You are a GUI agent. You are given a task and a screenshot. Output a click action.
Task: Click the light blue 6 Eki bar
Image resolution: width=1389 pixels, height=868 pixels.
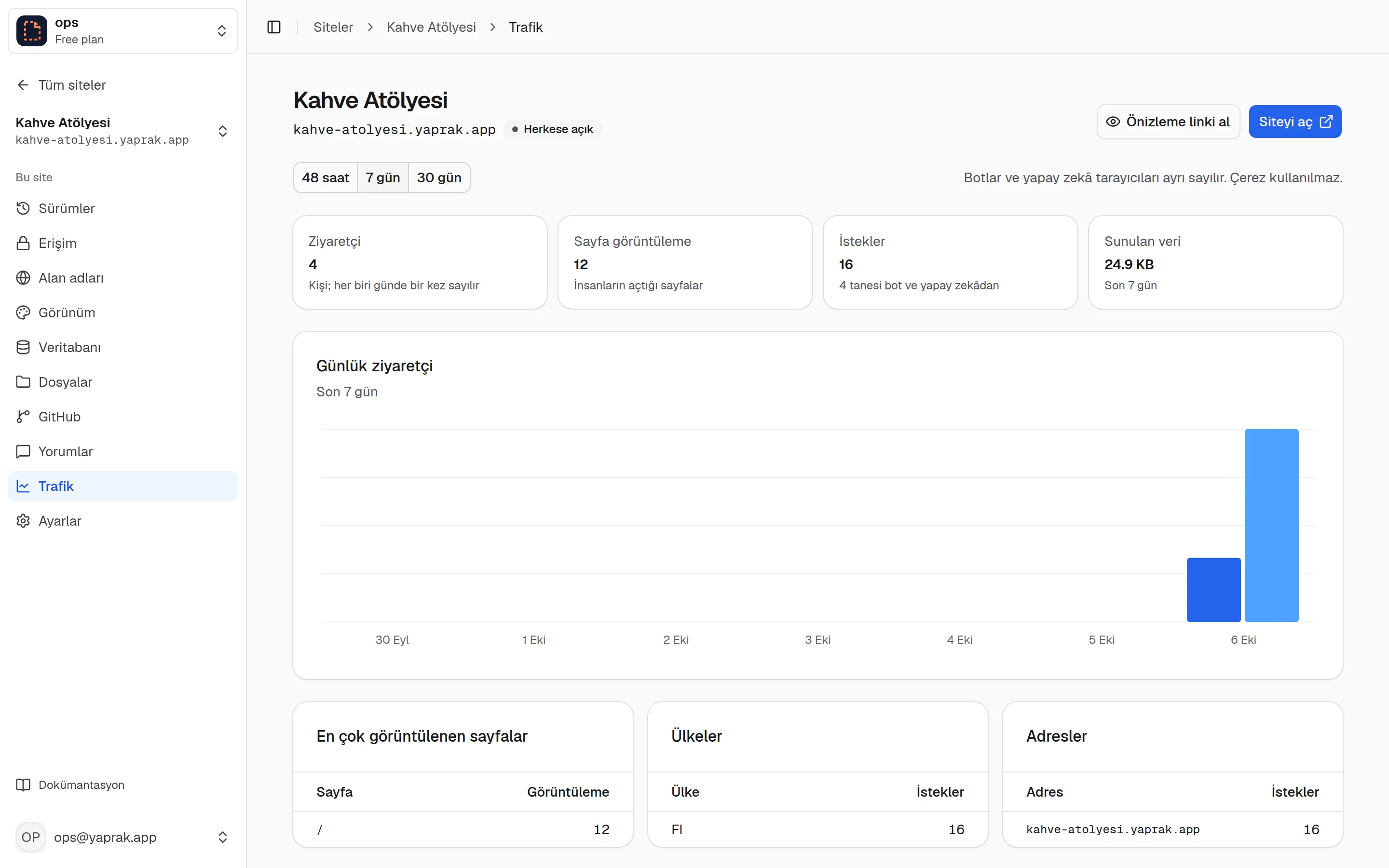coord(1271,525)
